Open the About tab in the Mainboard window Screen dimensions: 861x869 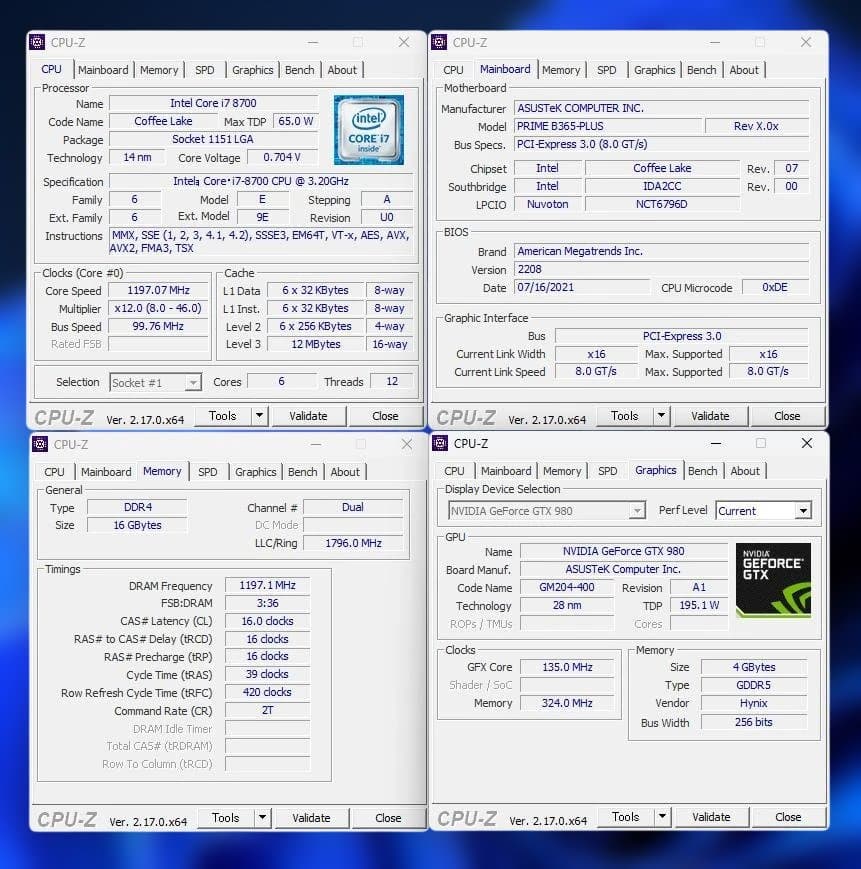(x=744, y=70)
